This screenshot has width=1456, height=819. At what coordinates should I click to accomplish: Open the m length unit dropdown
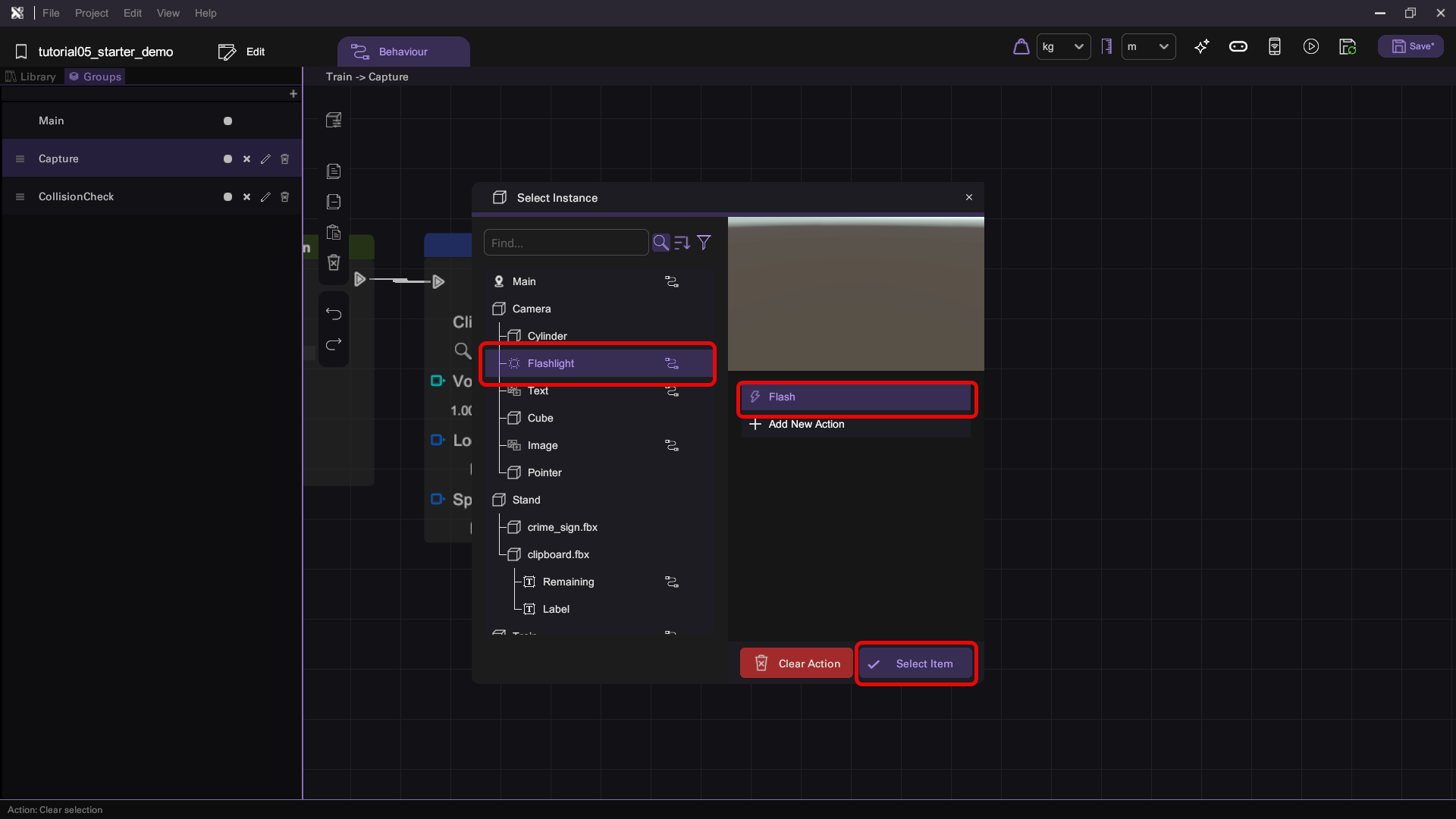pyautogui.click(x=1149, y=46)
